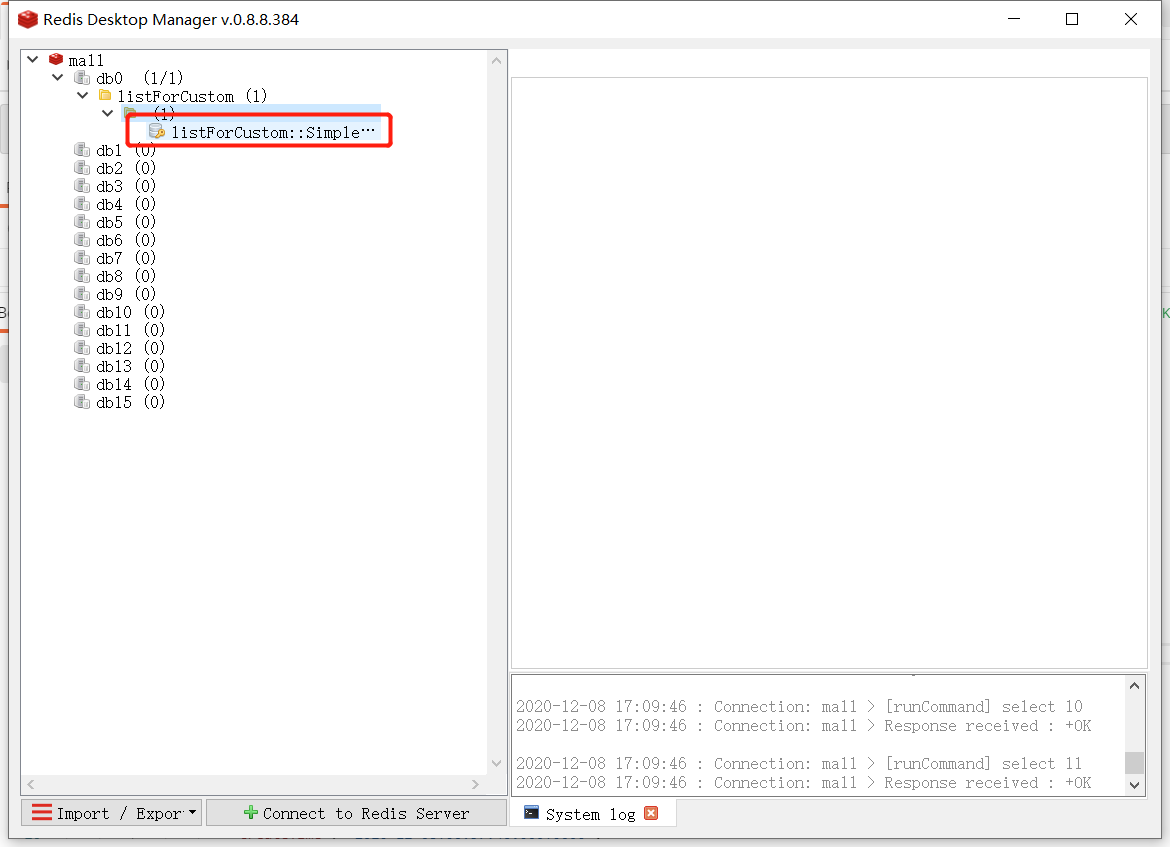Minimize the Redis Desktop Manager window
This screenshot has width=1170, height=847.
[x=1013, y=19]
